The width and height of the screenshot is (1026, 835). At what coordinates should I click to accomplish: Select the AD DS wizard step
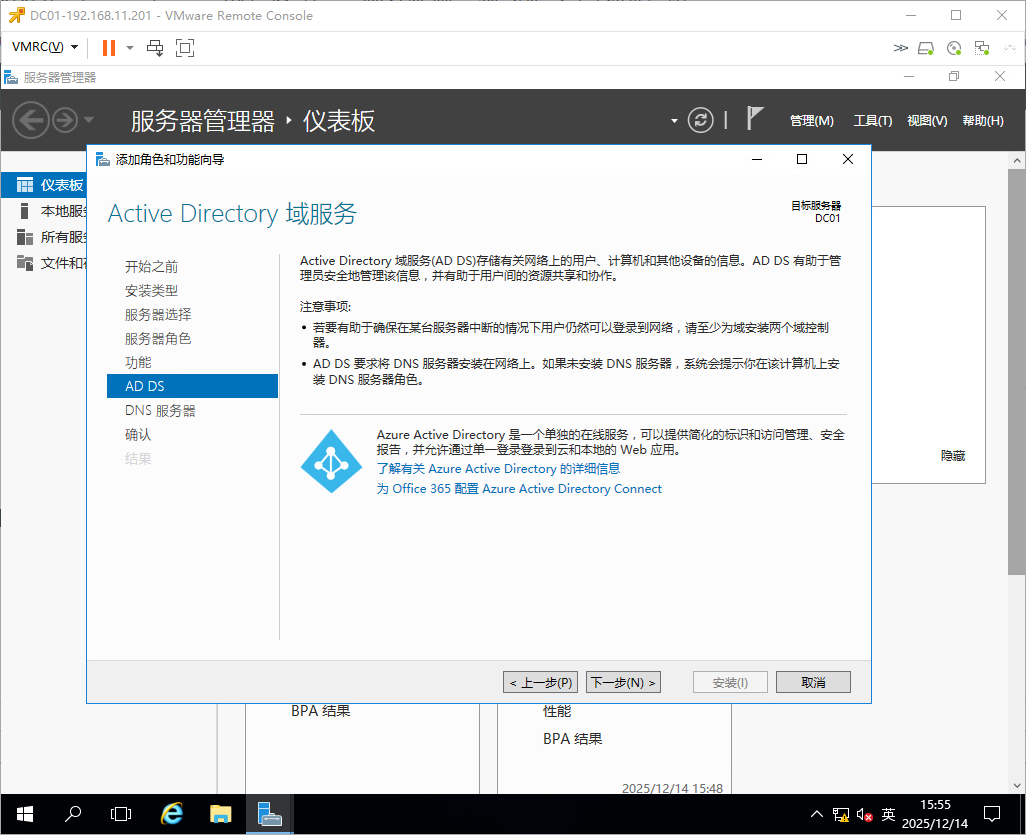coord(192,386)
